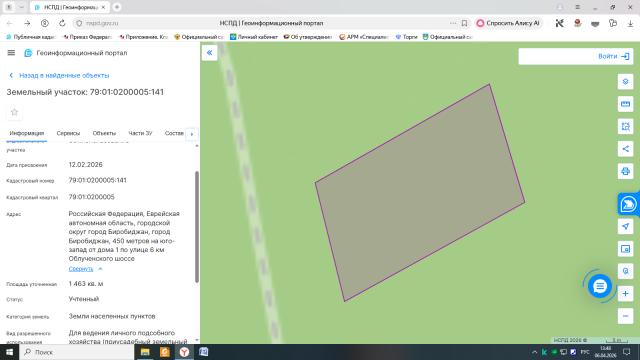Open the round chat support button

pos(600,286)
